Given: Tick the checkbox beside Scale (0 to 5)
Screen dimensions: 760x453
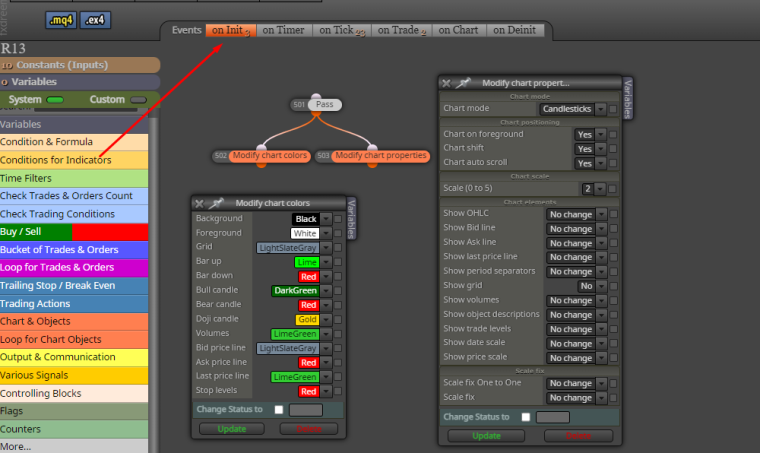Looking at the screenshot, I should (612, 189).
